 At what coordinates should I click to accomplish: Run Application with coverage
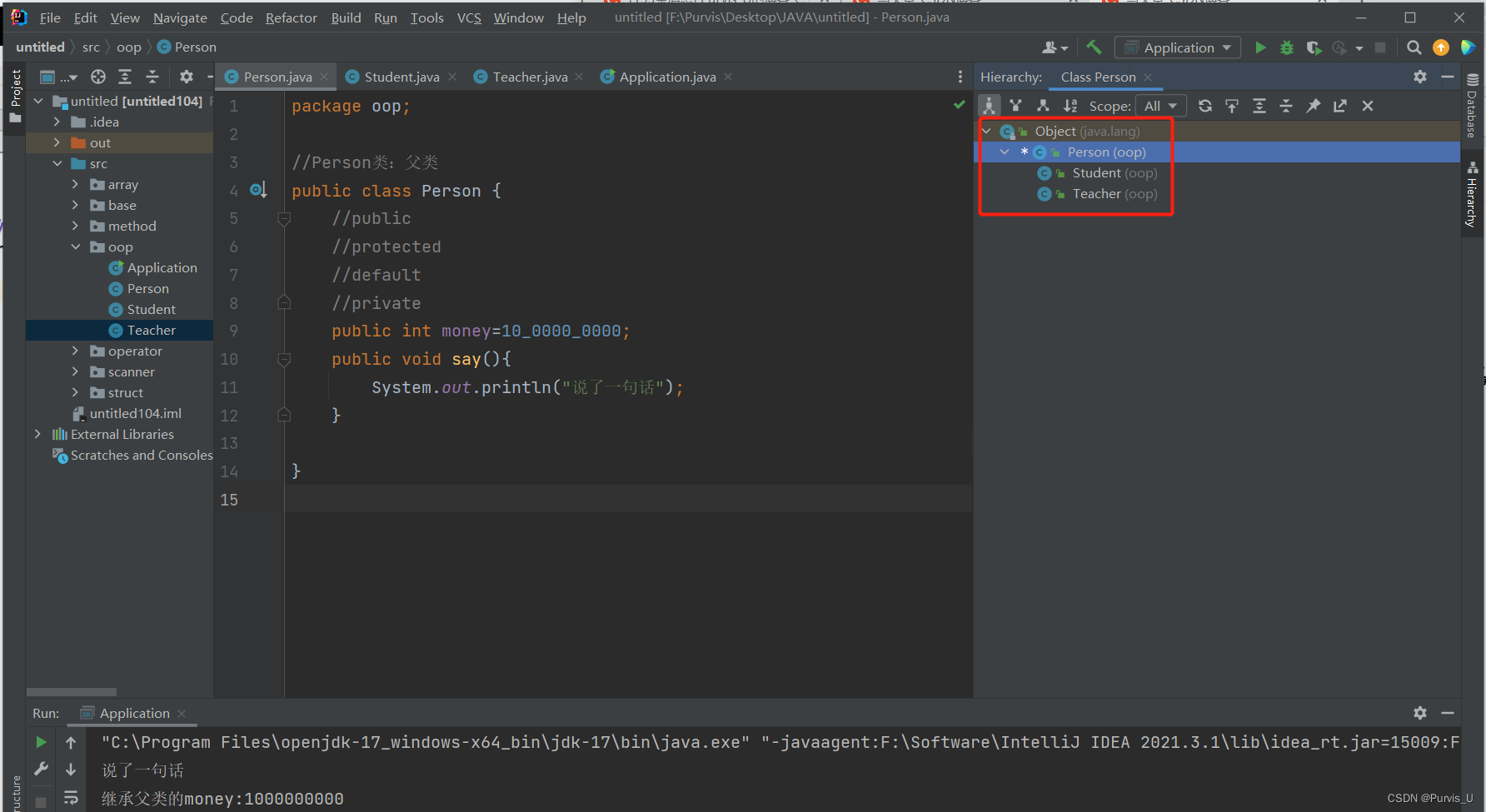[1314, 47]
